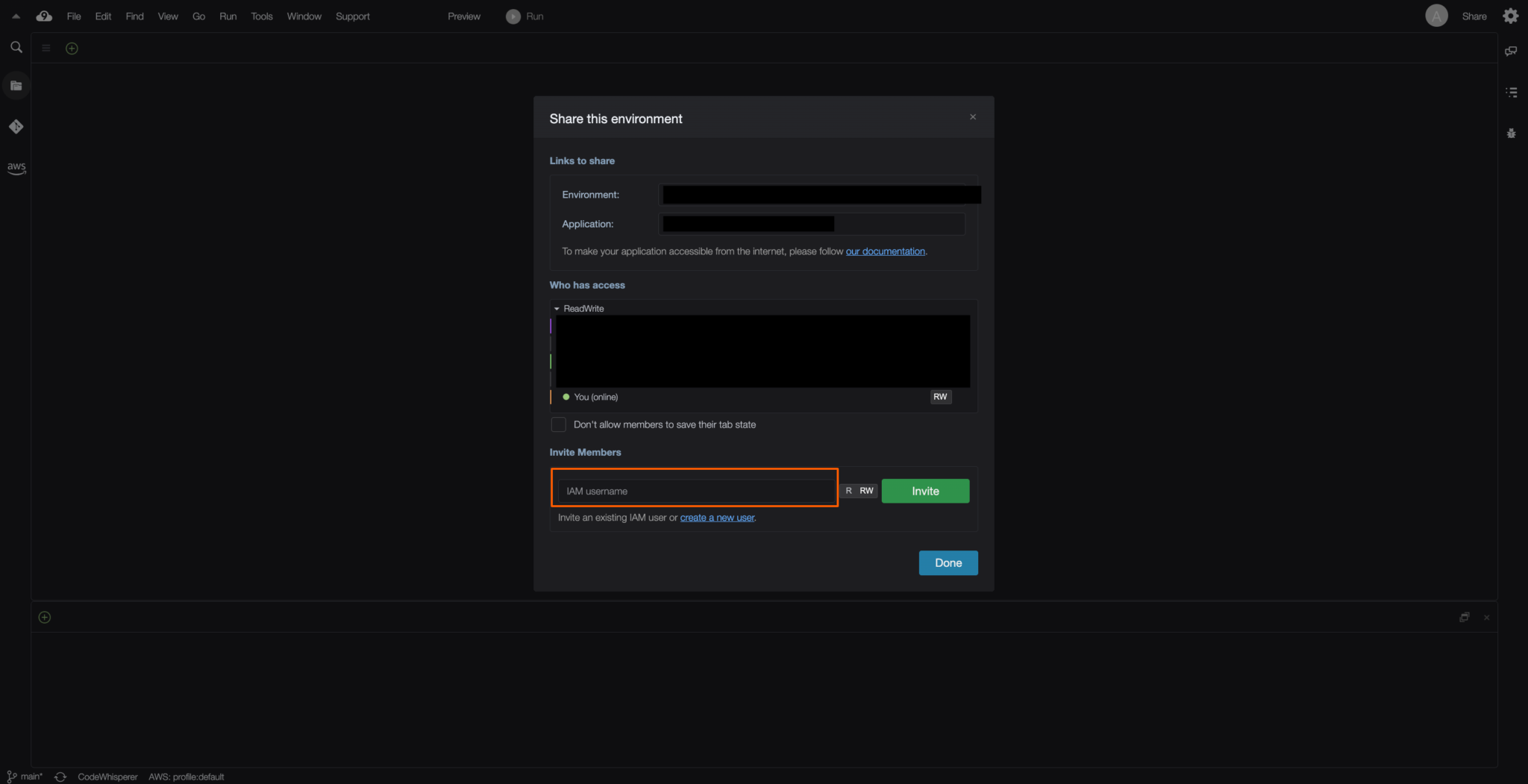Open the Cloud9 preferences gear
This screenshot has height=784, width=1528.
[x=1510, y=15]
